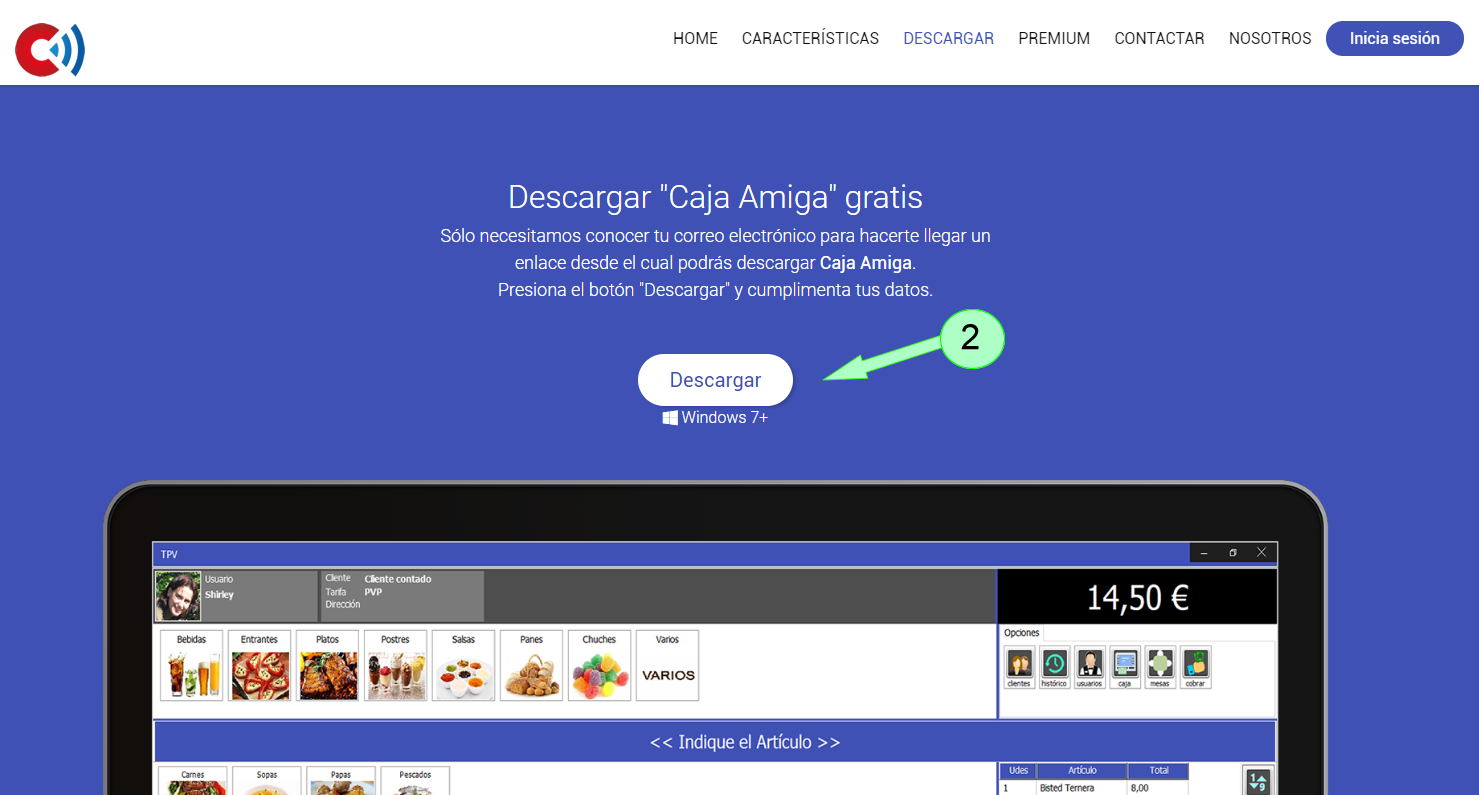Go to the PREMIUM page
Image resolution: width=1479 pixels, height=795 pixels.
[x=1054, y=38]
